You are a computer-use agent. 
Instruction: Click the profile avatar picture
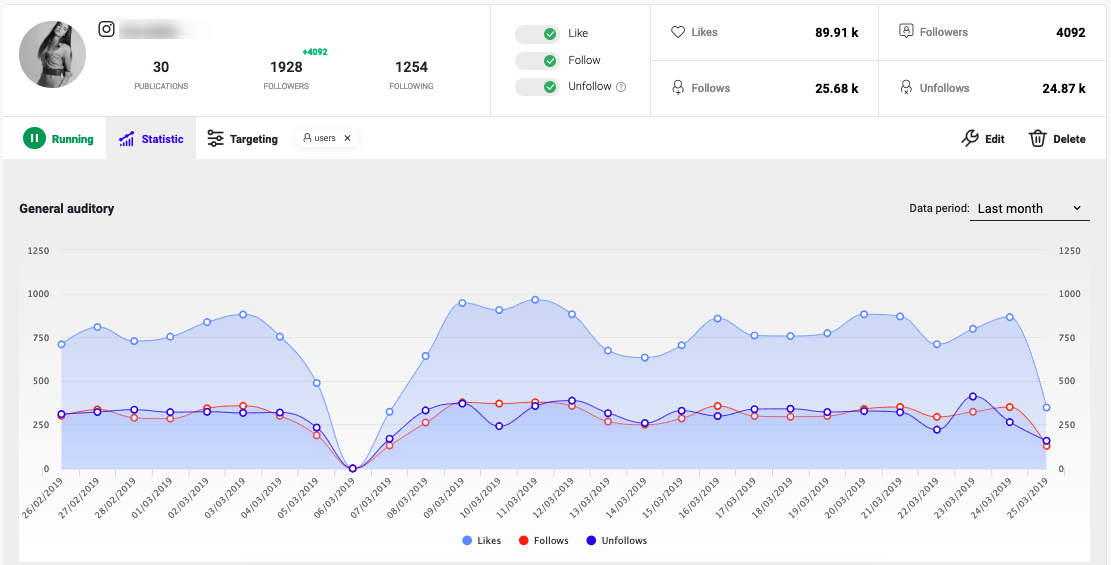pos(52,55)
